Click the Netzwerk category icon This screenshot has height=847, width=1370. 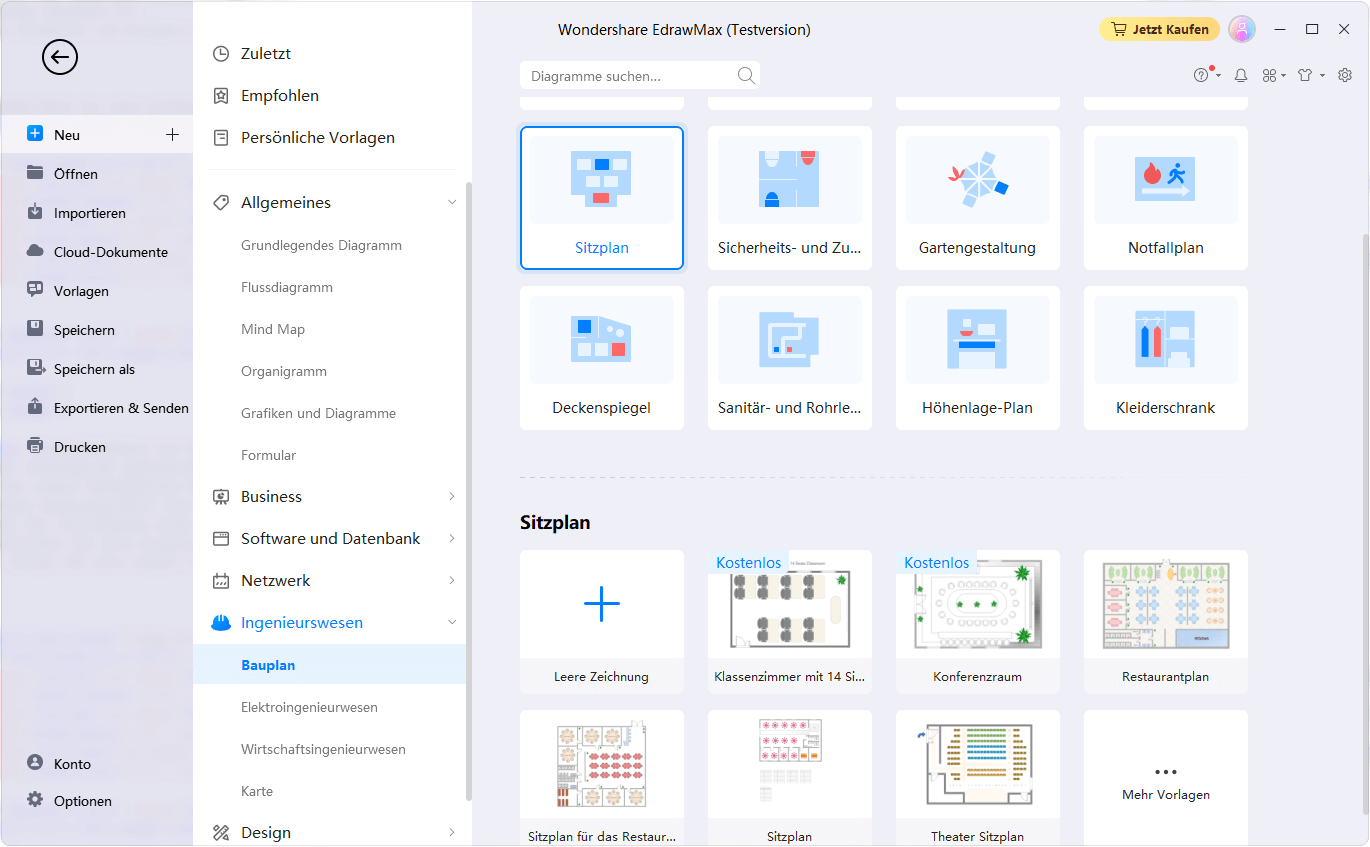point(221,580)
